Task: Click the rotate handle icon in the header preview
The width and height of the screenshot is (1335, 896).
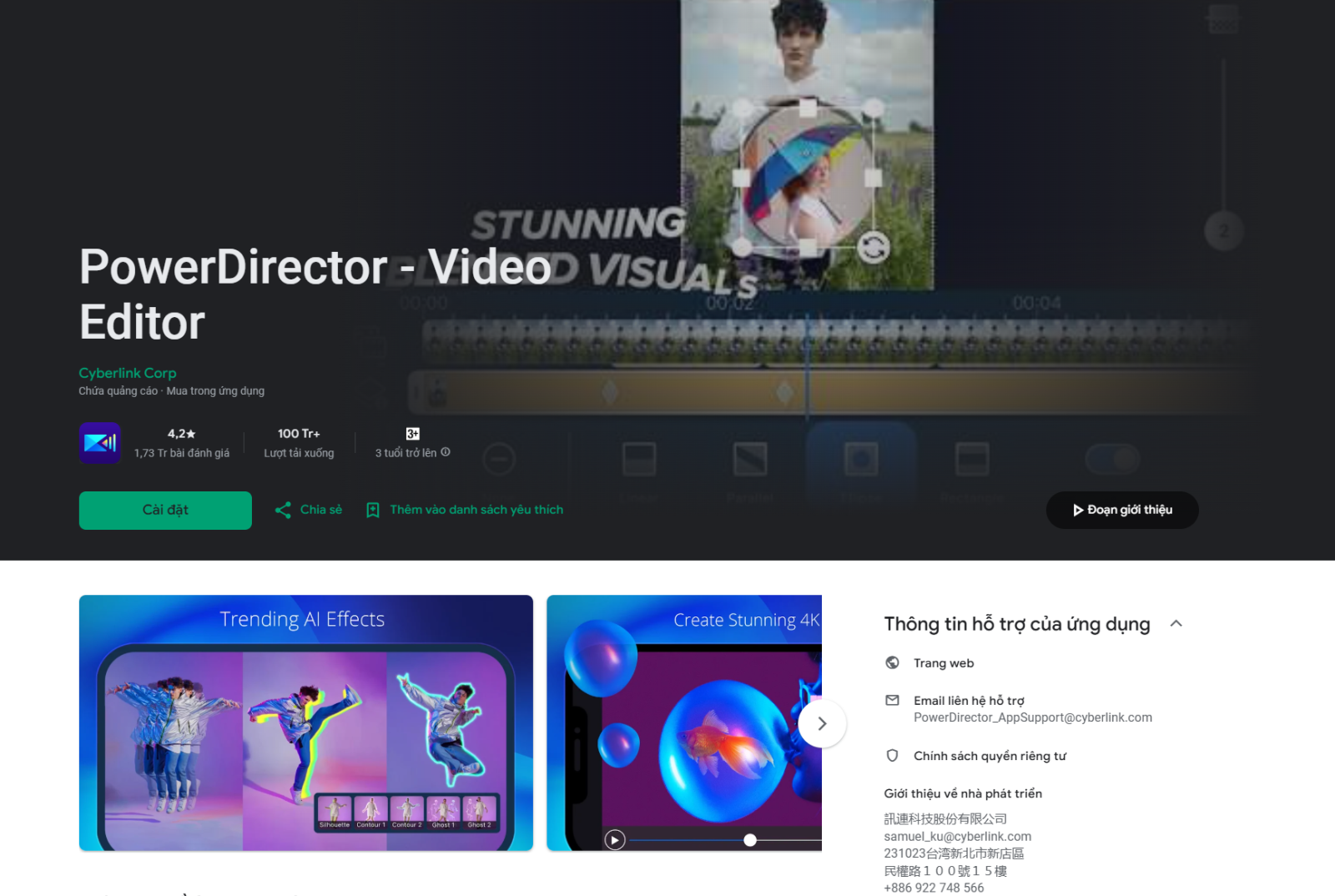Action: tap(874, 248)
